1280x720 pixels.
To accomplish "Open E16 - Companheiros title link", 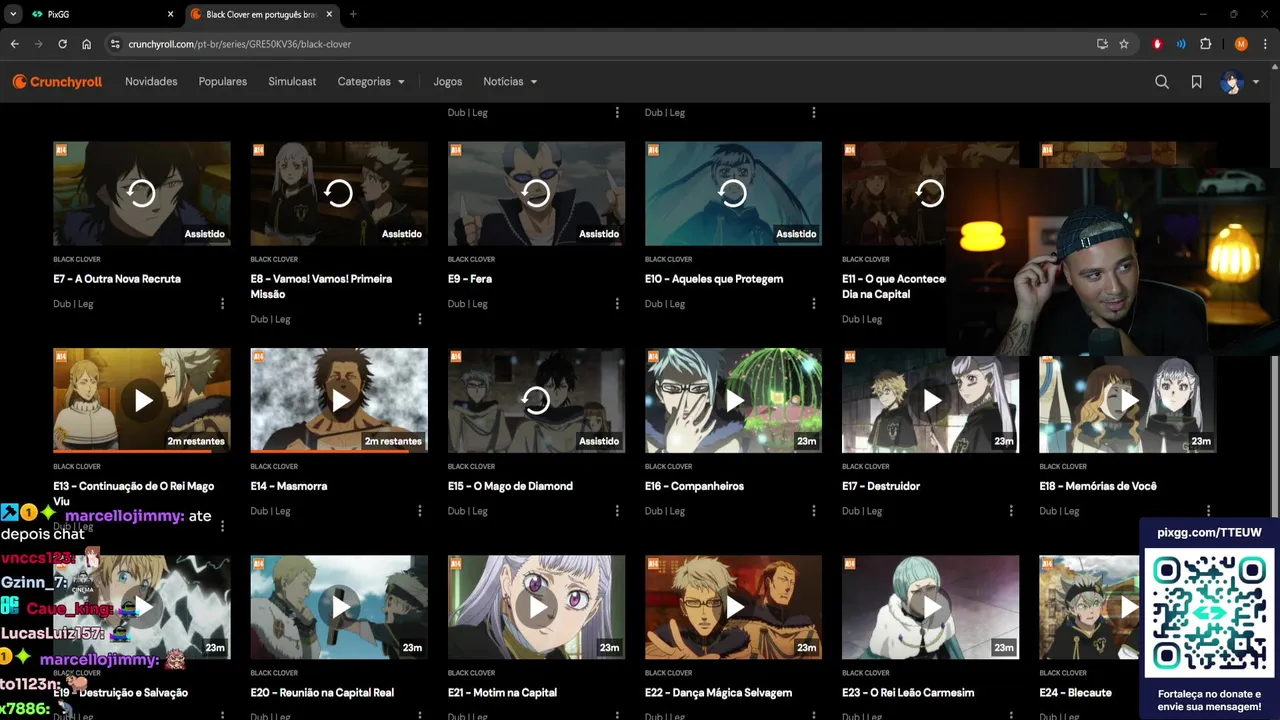I will click(x=694, y=486).
